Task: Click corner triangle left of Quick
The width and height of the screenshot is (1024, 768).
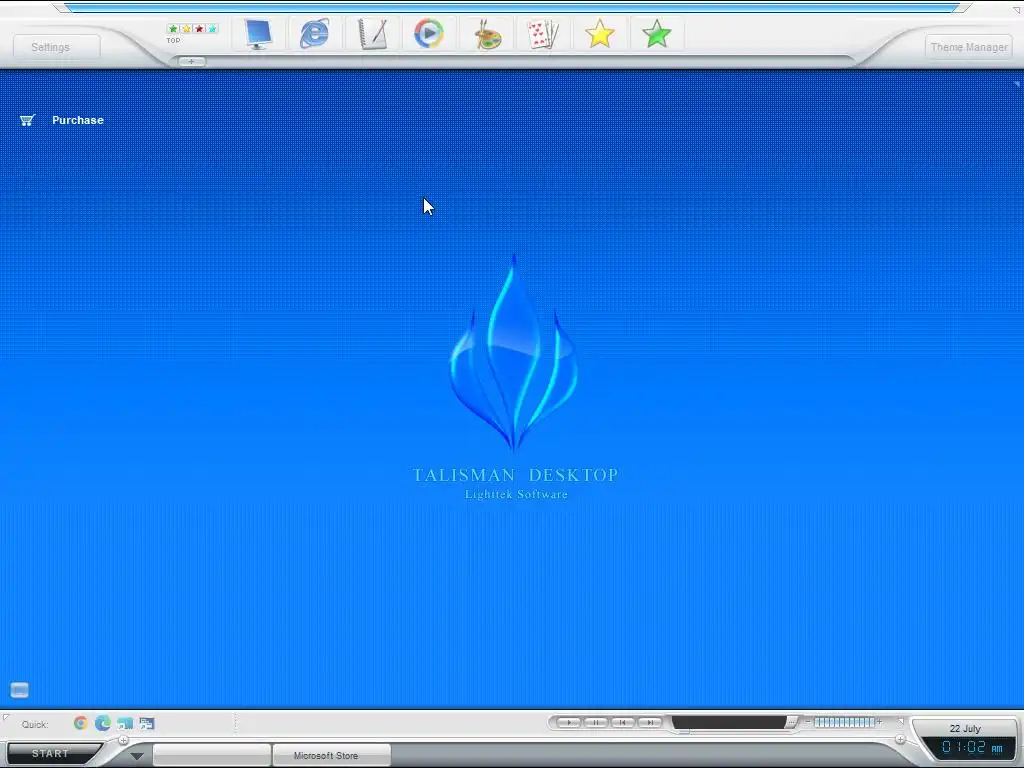Action: click(x=6, y=718)
